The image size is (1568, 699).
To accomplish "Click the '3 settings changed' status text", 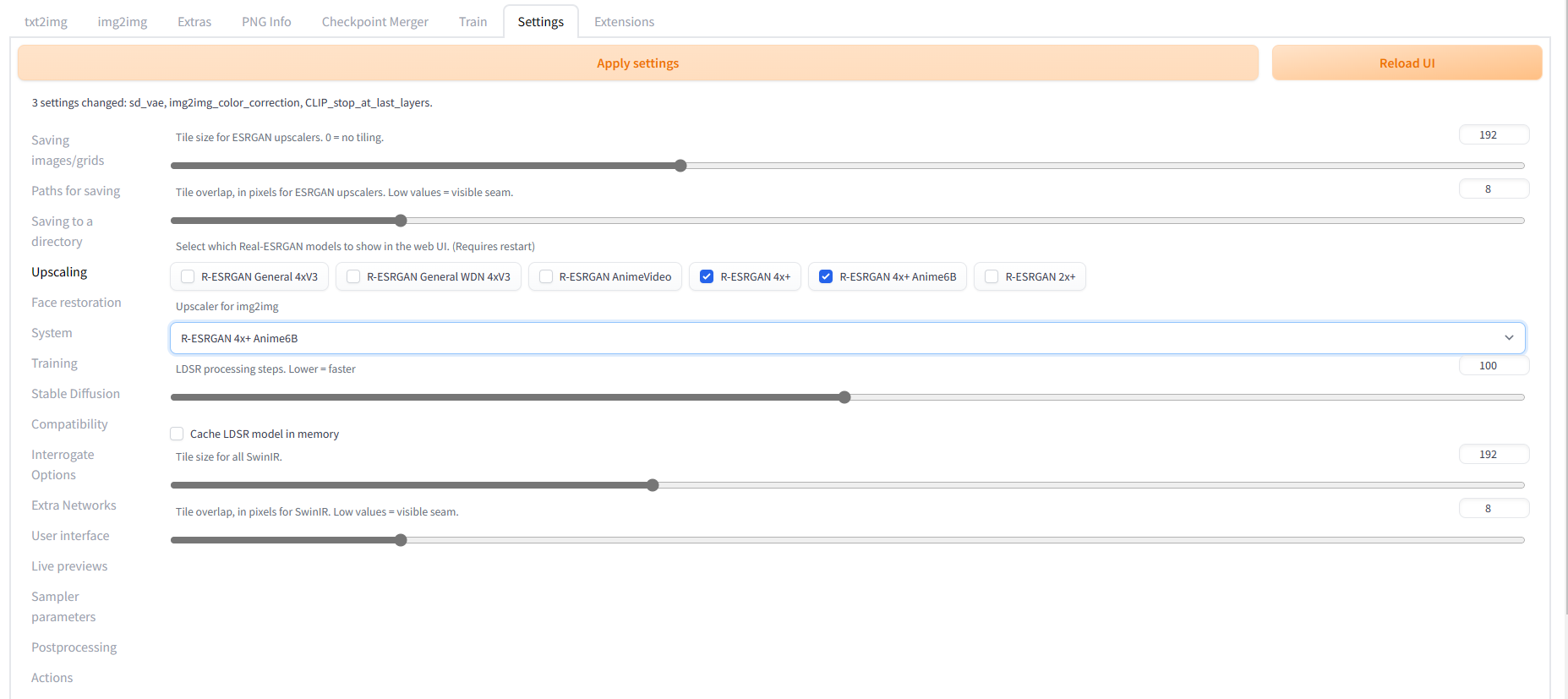I will point(232,103).
